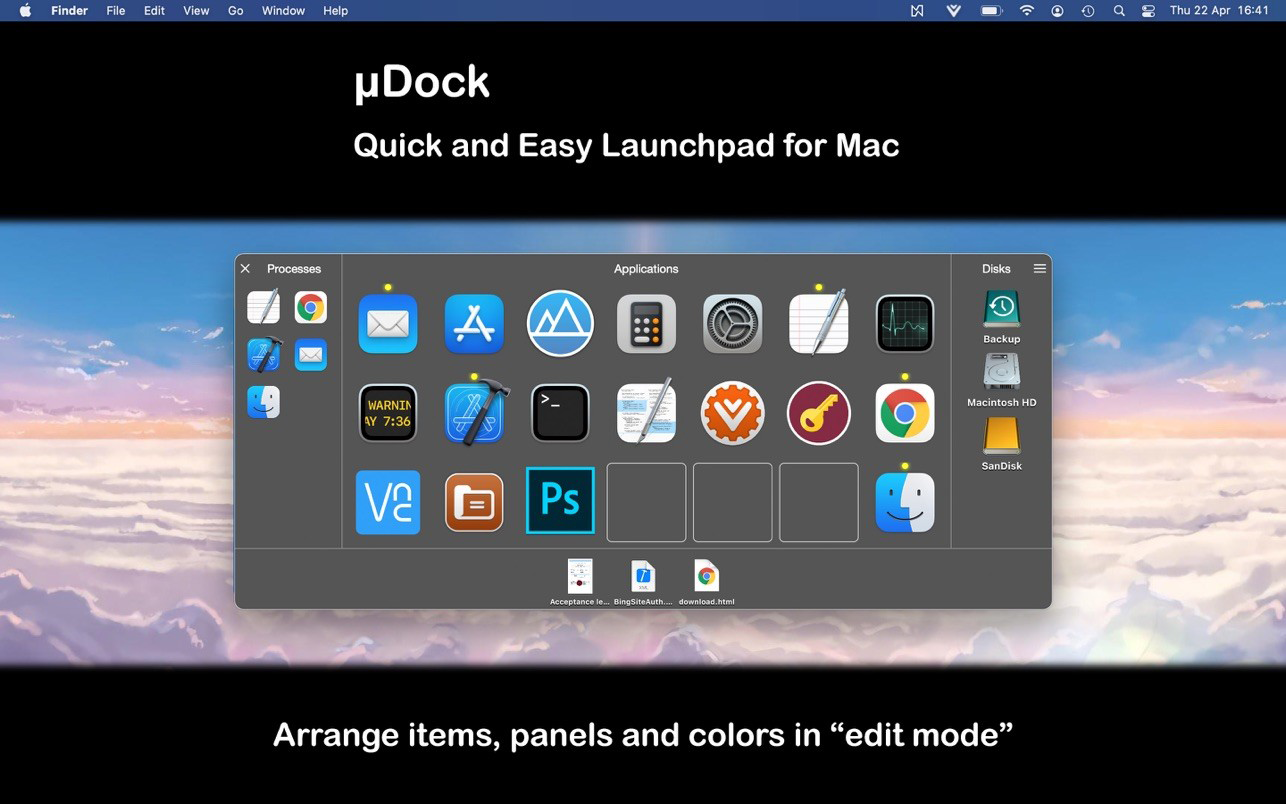Open the macOS Control Center

[x=1148, y=11]
